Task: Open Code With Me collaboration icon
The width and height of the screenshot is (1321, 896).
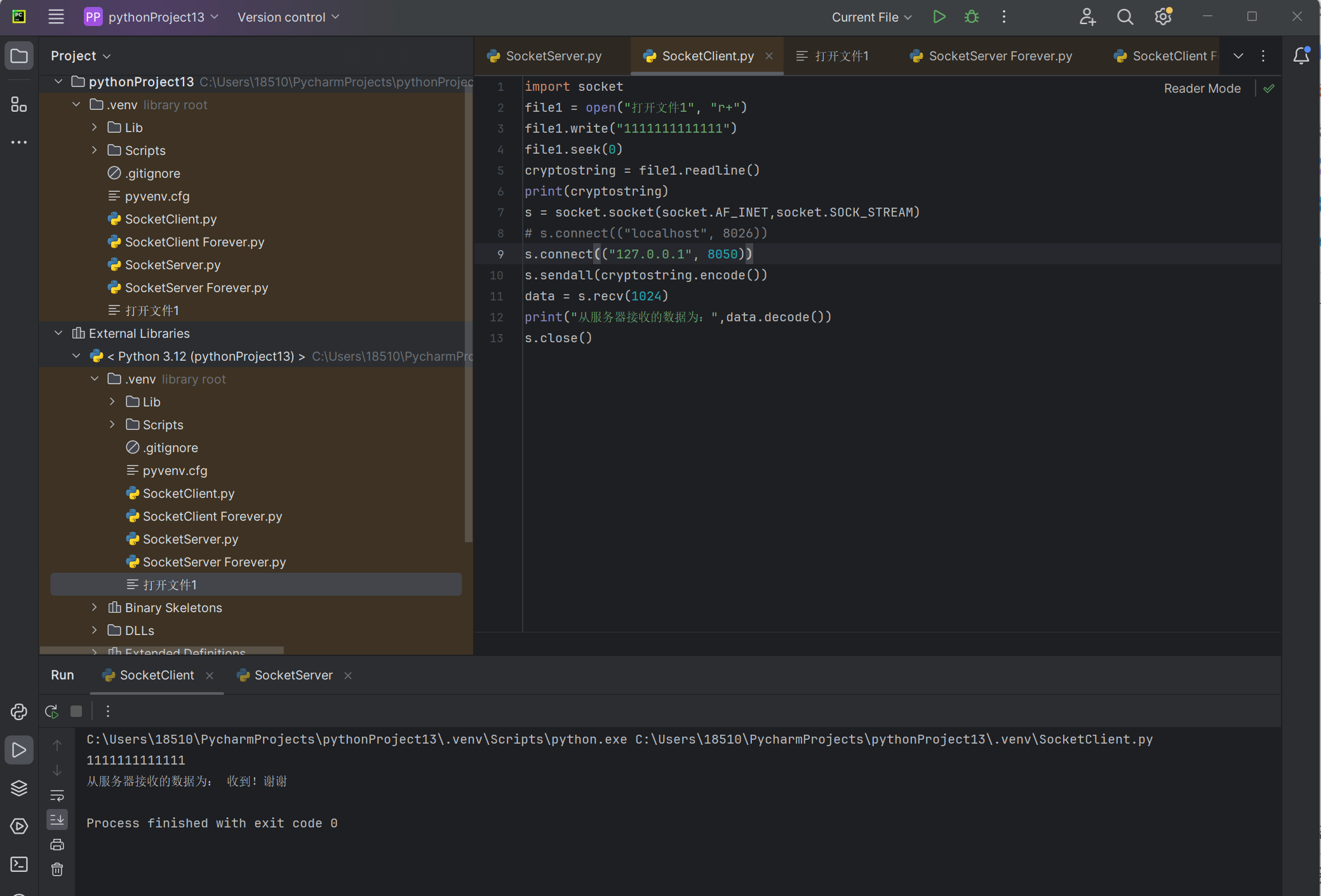Action: coord(1087,17)
